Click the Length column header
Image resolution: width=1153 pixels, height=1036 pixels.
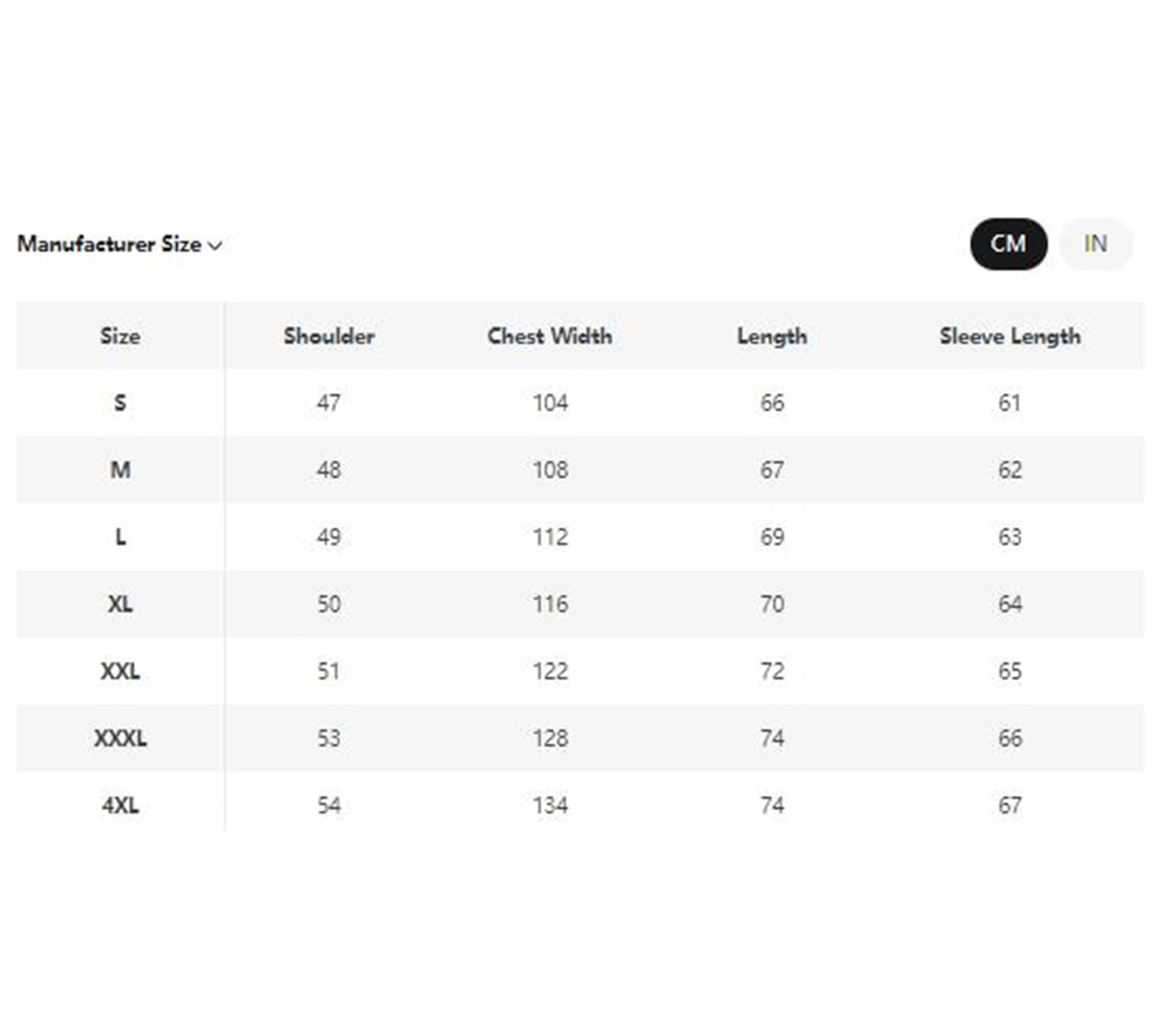click(x=772, y=336)
